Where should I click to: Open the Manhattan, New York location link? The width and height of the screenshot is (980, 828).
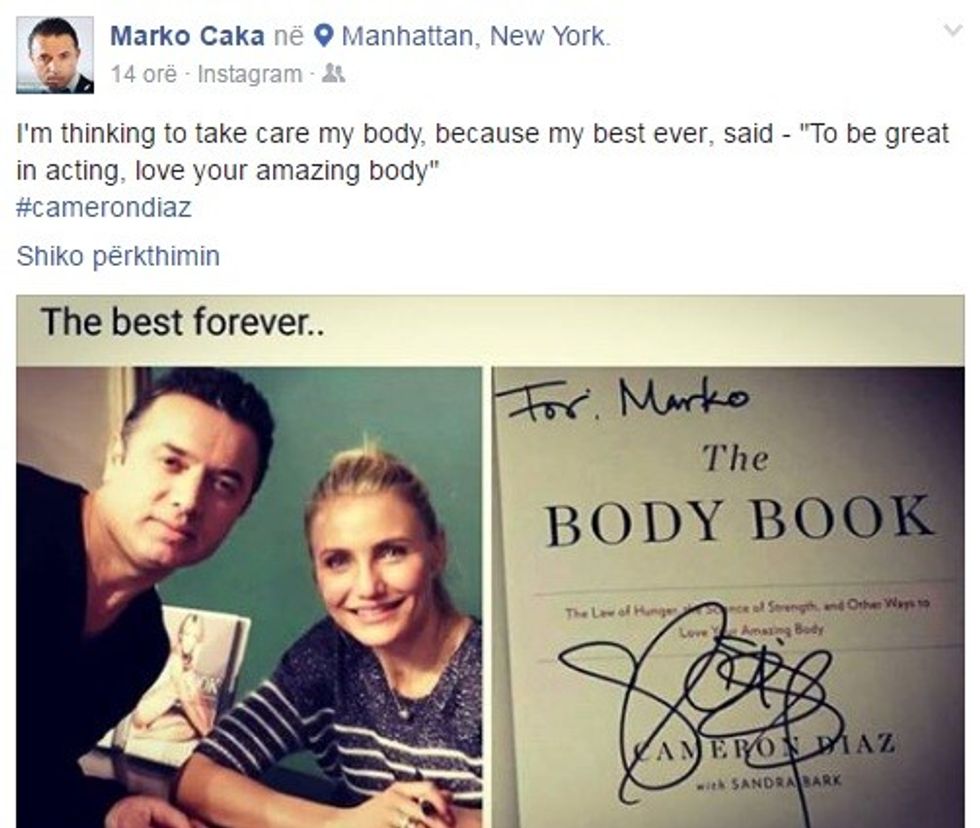[x=474, y=36]
